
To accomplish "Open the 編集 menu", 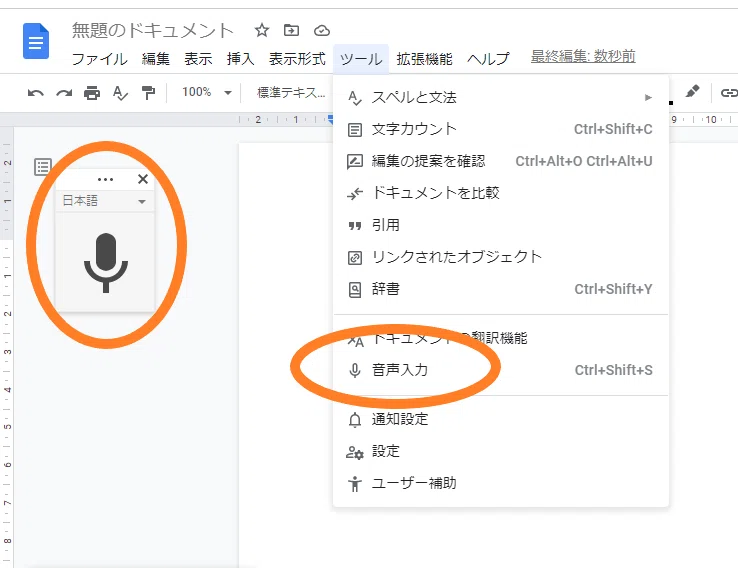I will (x=155, y=59).
